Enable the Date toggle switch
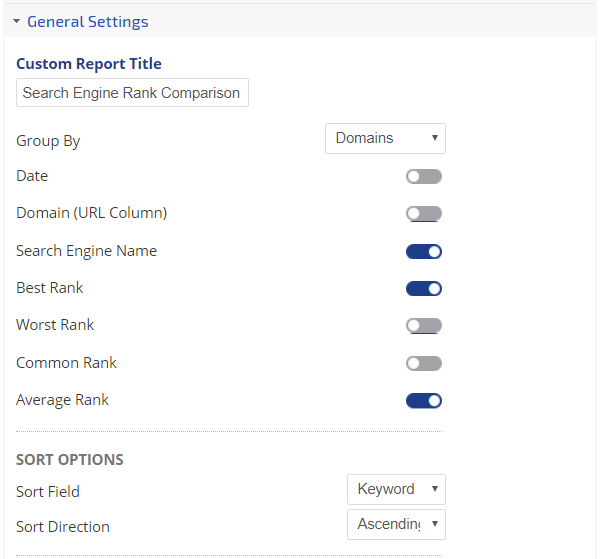 pos(424,177)
